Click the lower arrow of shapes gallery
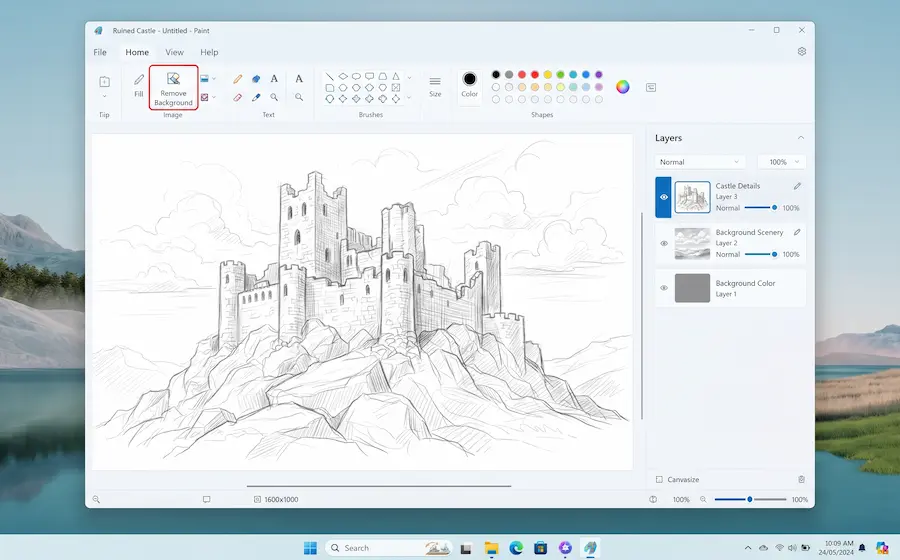The width and height of the screenshot is (900, 560). pyautogui.click(x=409, y=98)
